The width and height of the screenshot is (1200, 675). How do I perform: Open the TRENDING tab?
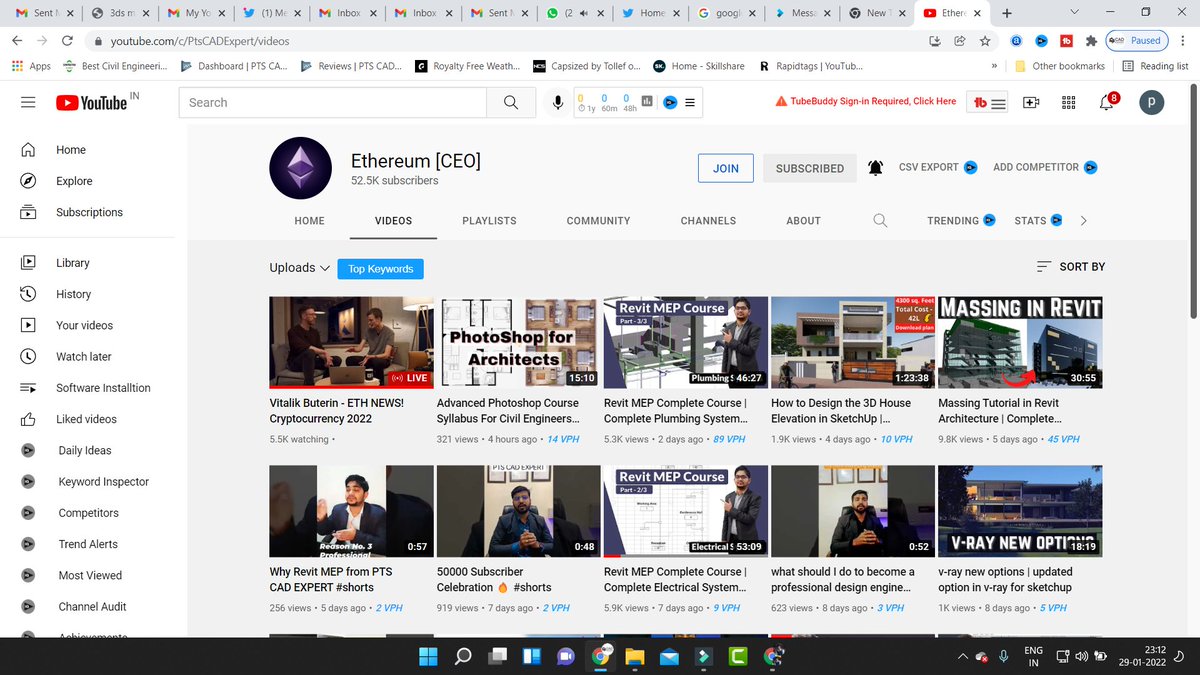[x=961, y=220]
